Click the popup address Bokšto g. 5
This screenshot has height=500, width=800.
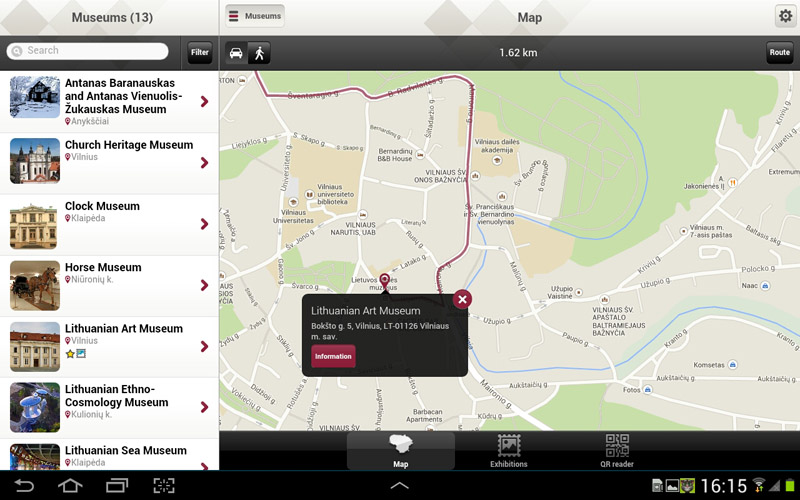tap(380, 331)
